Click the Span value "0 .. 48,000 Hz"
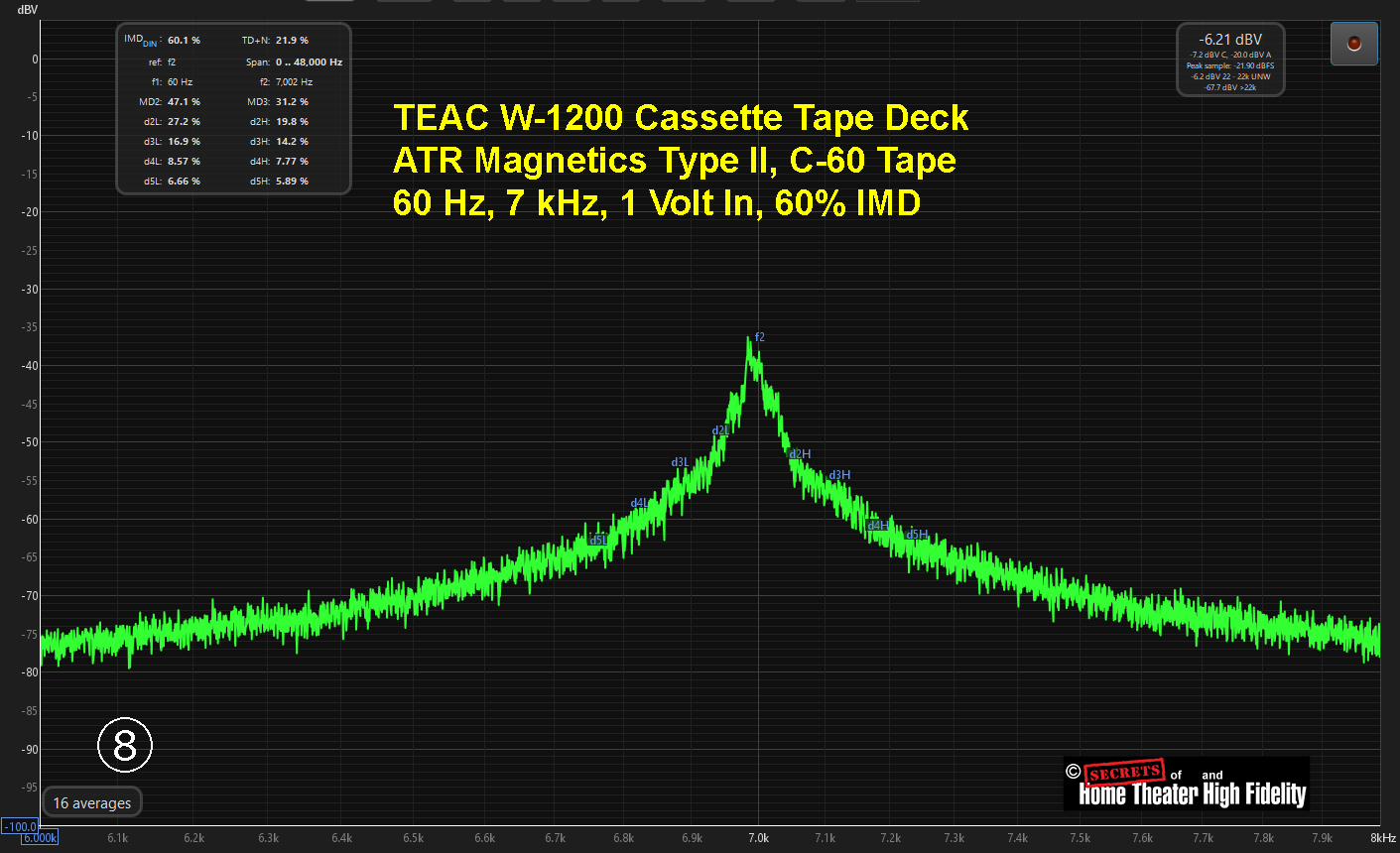The height and width of the screenshot is (853, 1400). pos(310,62)
